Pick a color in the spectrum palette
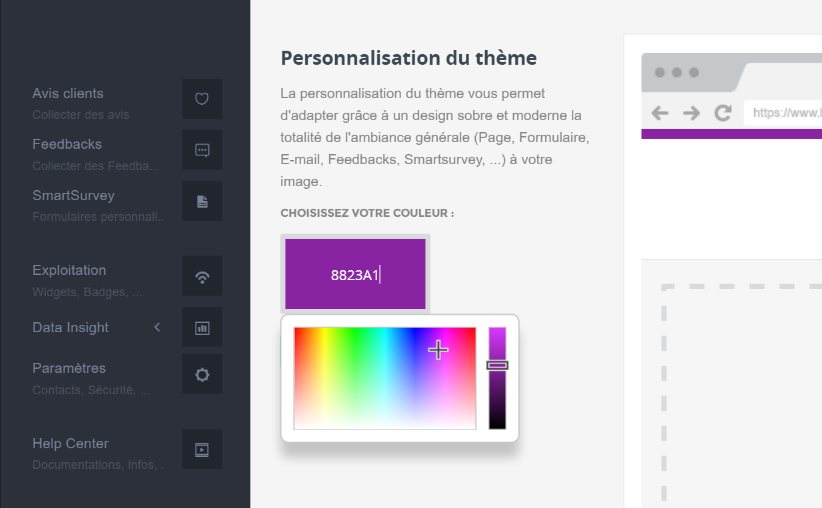Image resolution: width=822 pixels, height=508 pixels. click(385, 378)
